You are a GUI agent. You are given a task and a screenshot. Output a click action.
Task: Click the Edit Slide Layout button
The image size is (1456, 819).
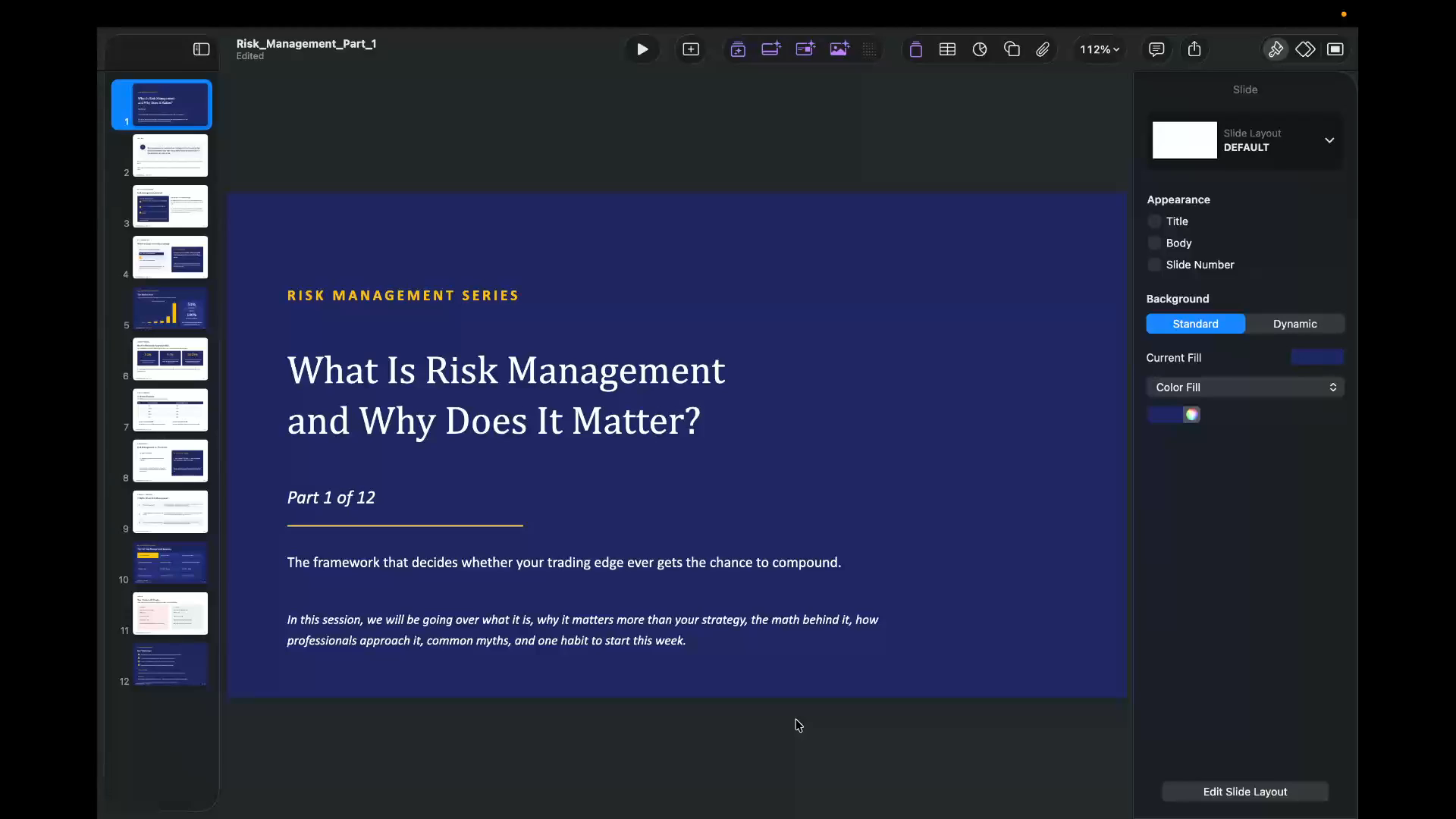tap(1245, 792)
